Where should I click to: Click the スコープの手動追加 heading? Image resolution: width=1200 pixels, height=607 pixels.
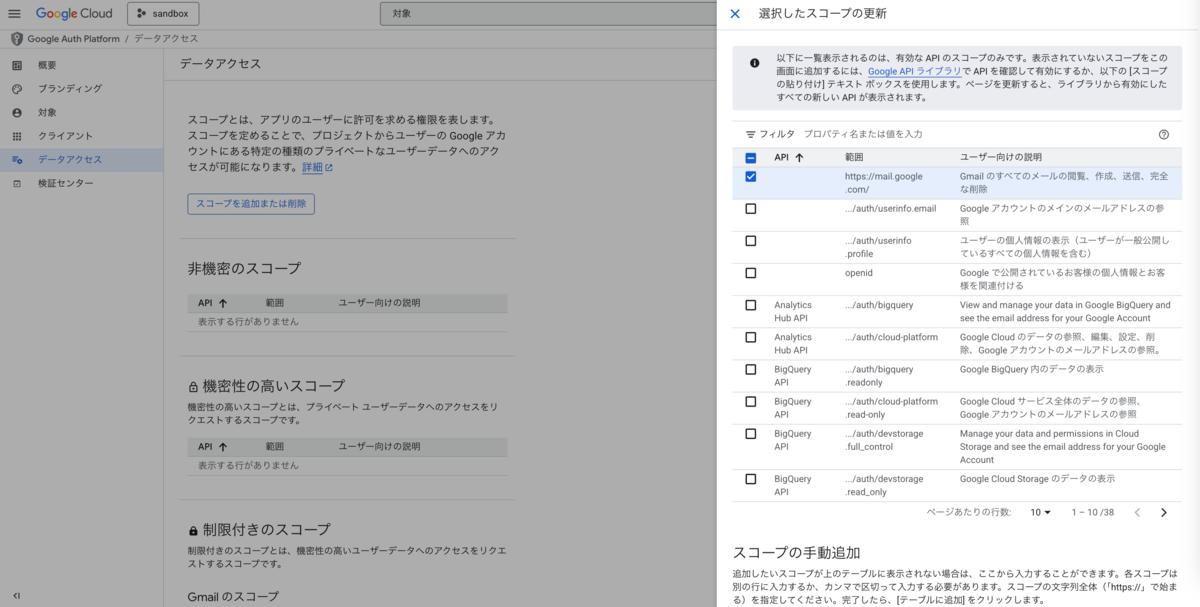click(x=796, y=553)
